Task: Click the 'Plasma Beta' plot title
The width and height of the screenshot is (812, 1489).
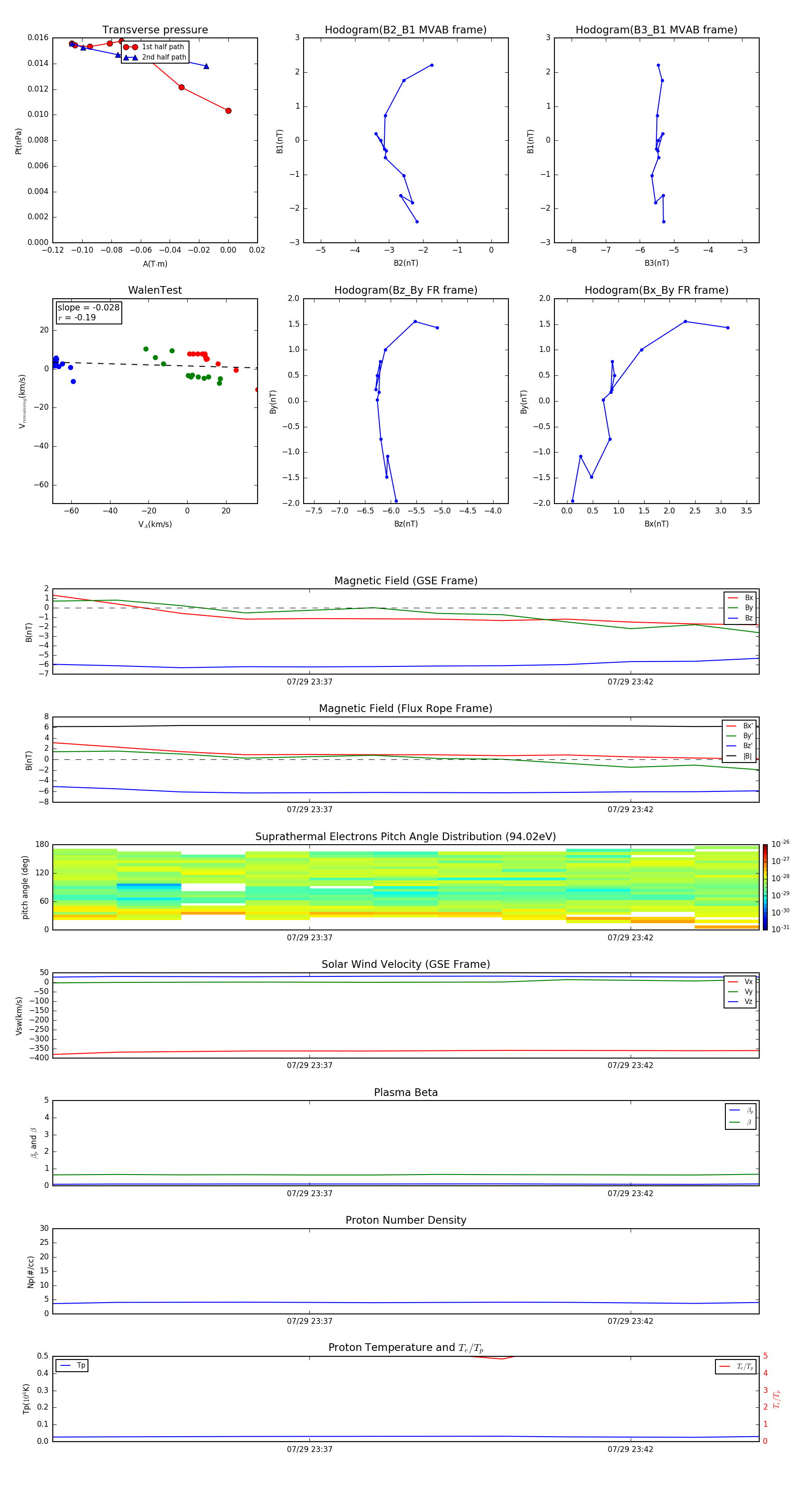Action: [x=406, y=1092]
